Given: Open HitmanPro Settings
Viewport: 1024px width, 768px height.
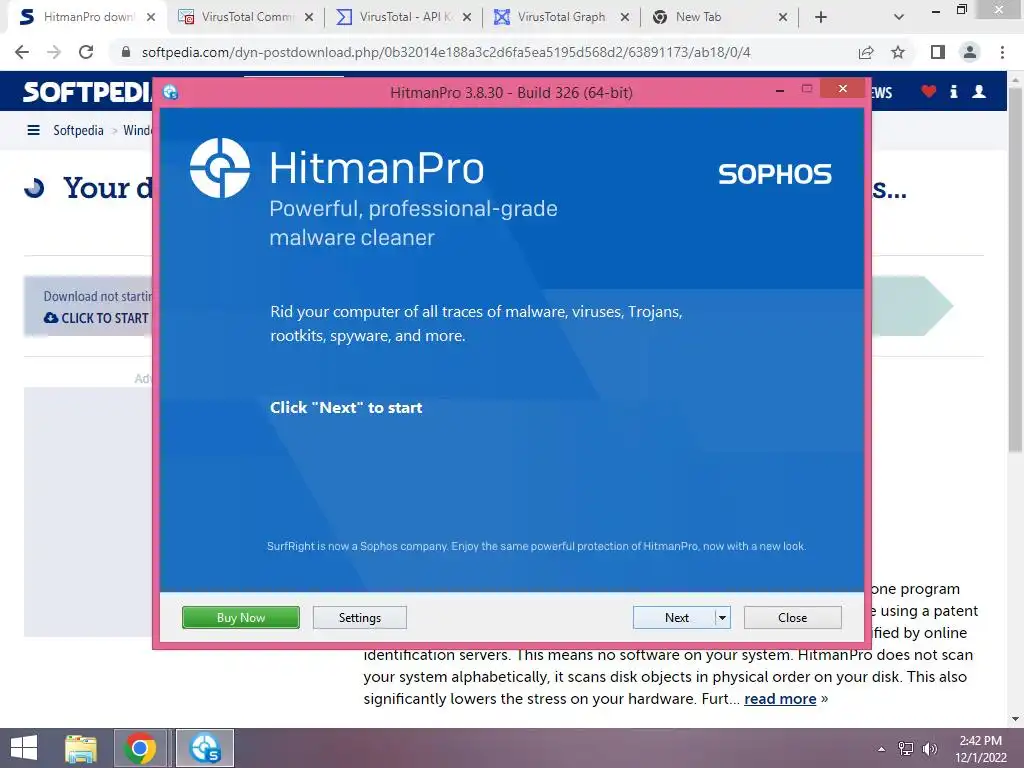Looking at the screenshot, I should 359,617.
